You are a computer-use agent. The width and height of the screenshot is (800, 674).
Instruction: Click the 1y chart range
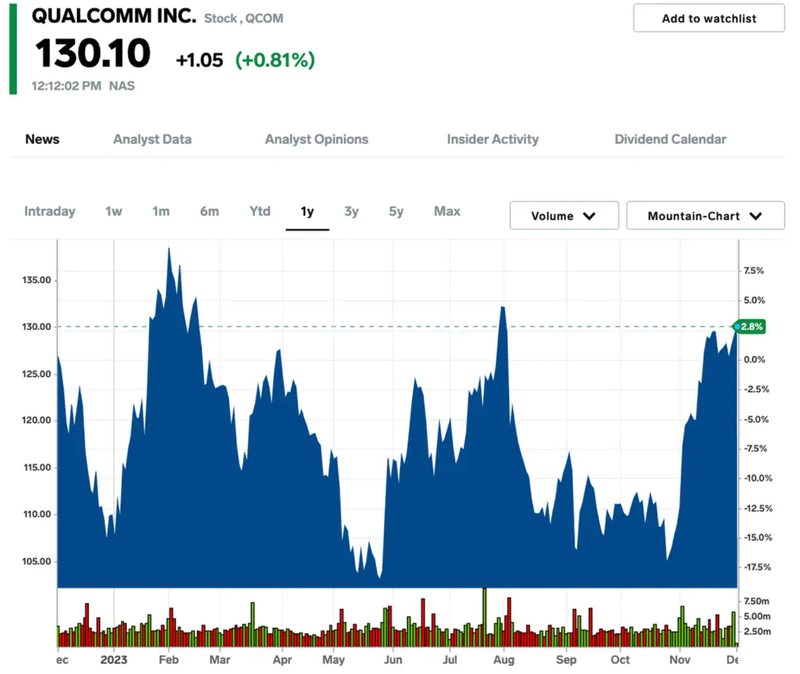click(307, 211)
